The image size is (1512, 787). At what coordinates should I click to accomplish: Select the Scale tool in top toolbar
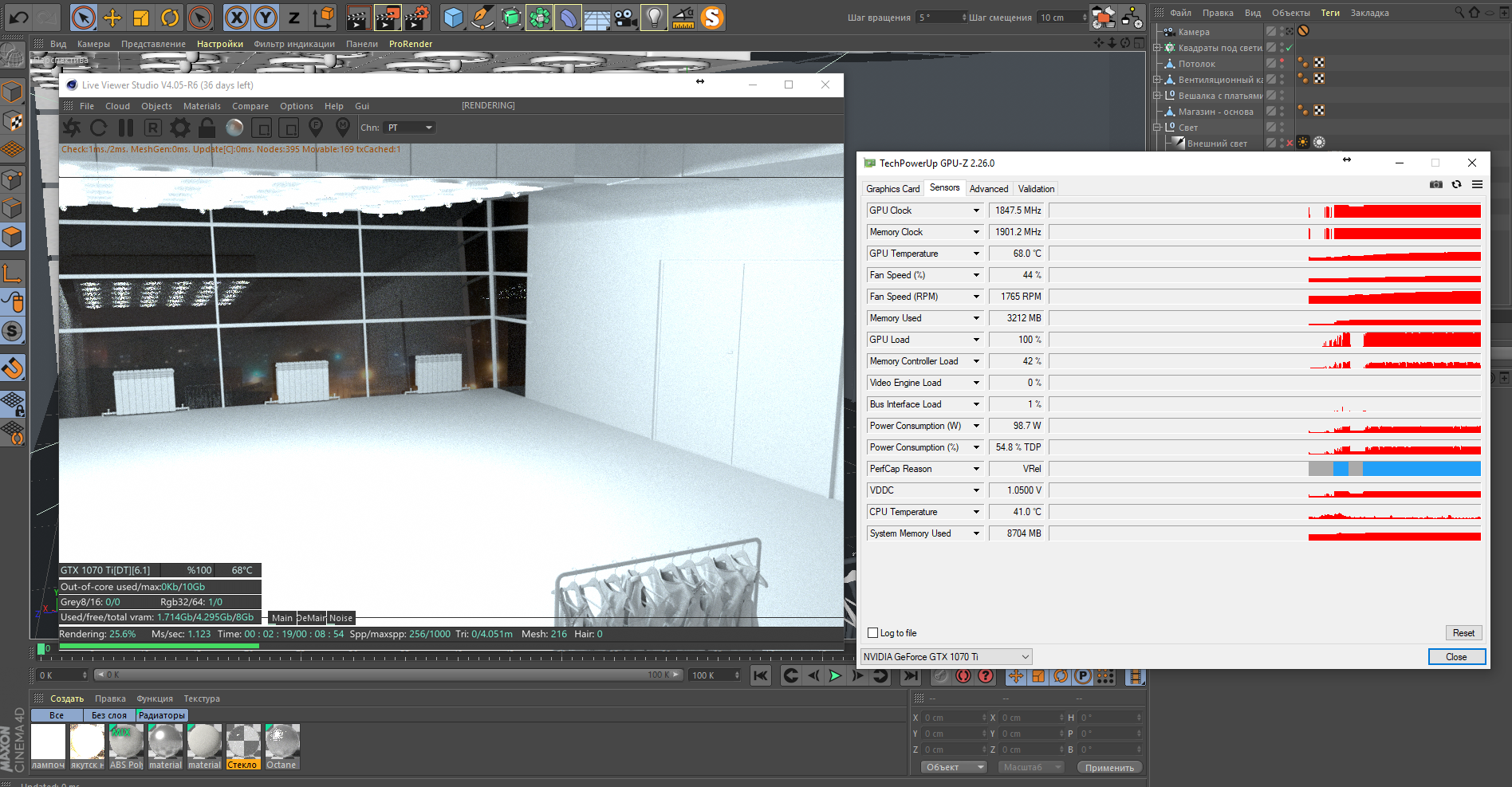pyautogui.click(x=141, y=17)
